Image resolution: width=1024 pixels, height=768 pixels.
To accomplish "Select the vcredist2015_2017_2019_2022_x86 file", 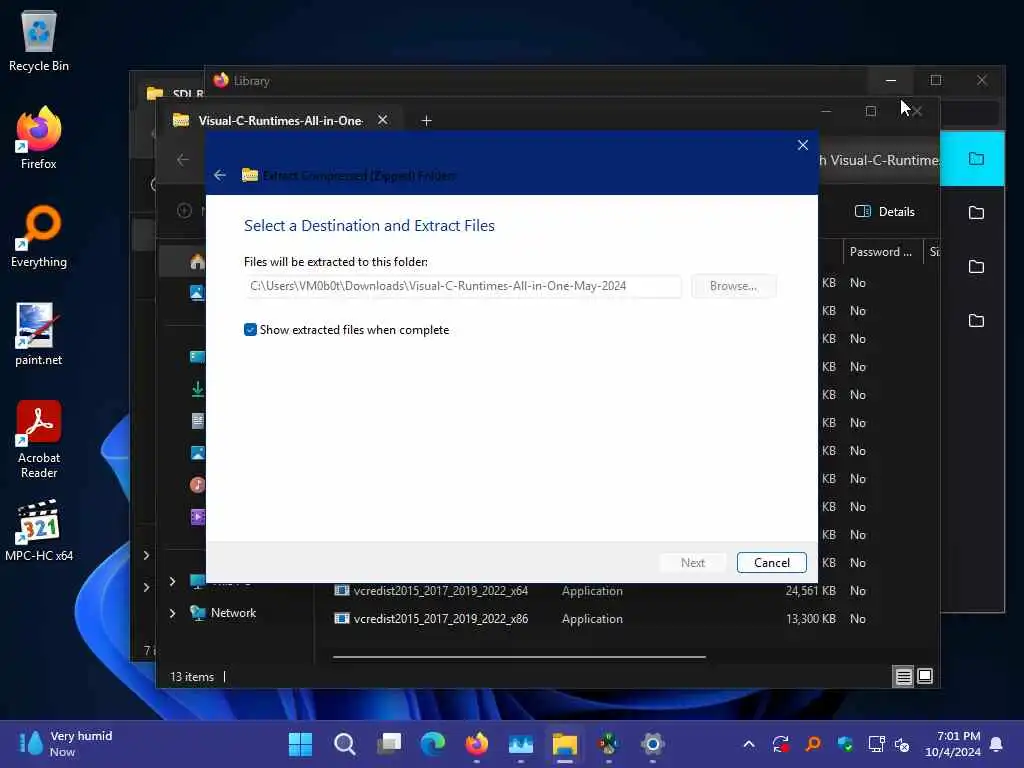I will [440, 618].
